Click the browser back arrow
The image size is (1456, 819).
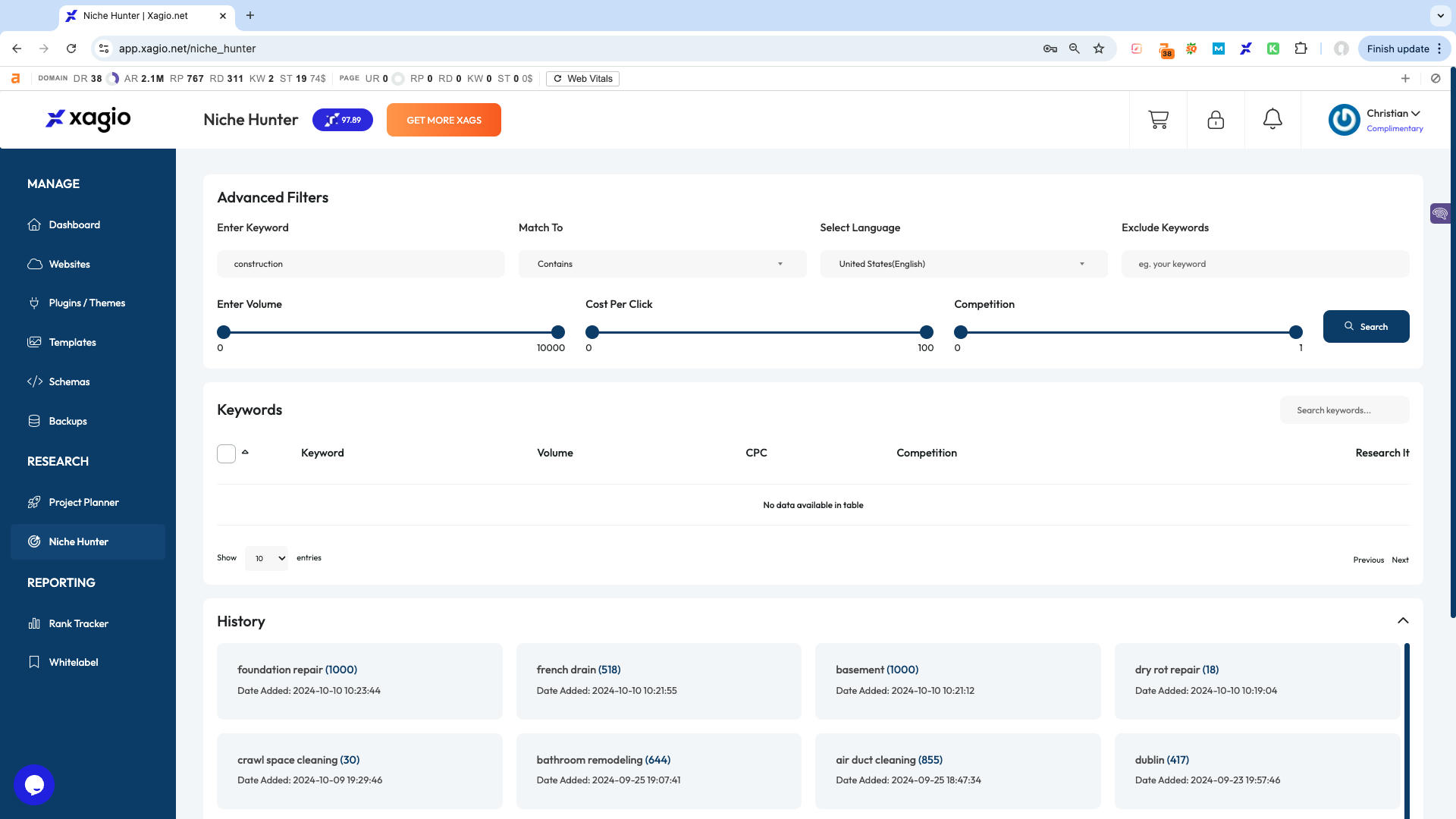(x=17, y=49)
